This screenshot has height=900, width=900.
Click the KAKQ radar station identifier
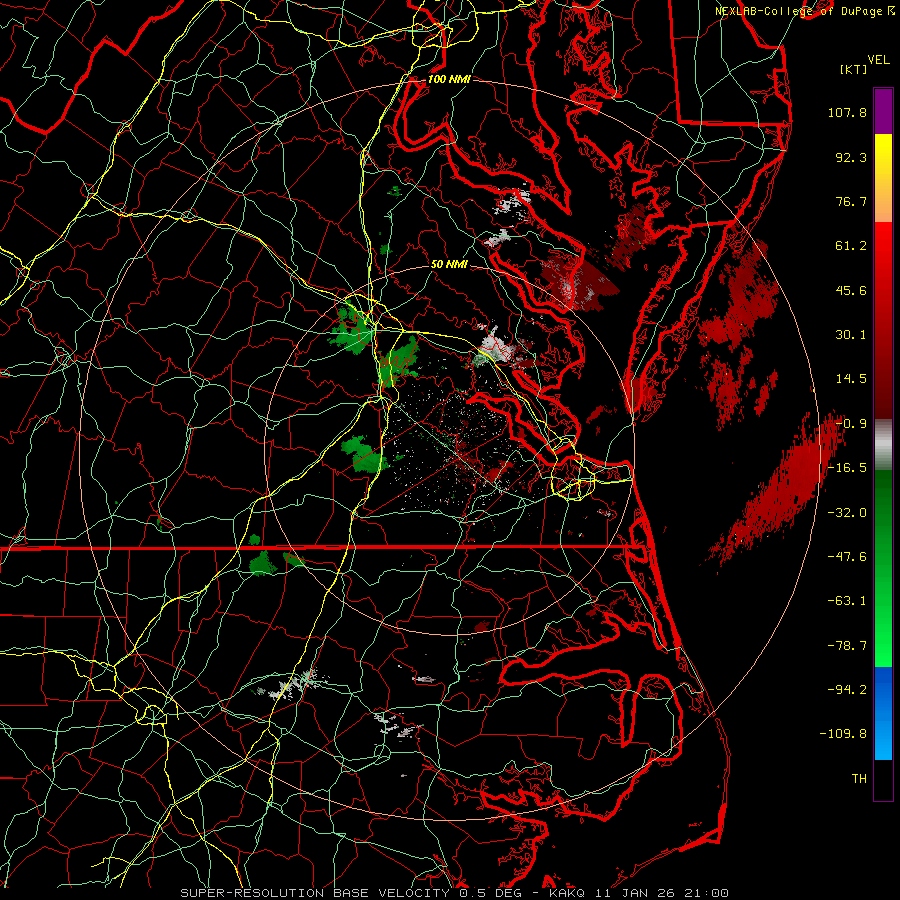(x=567, y=893)
